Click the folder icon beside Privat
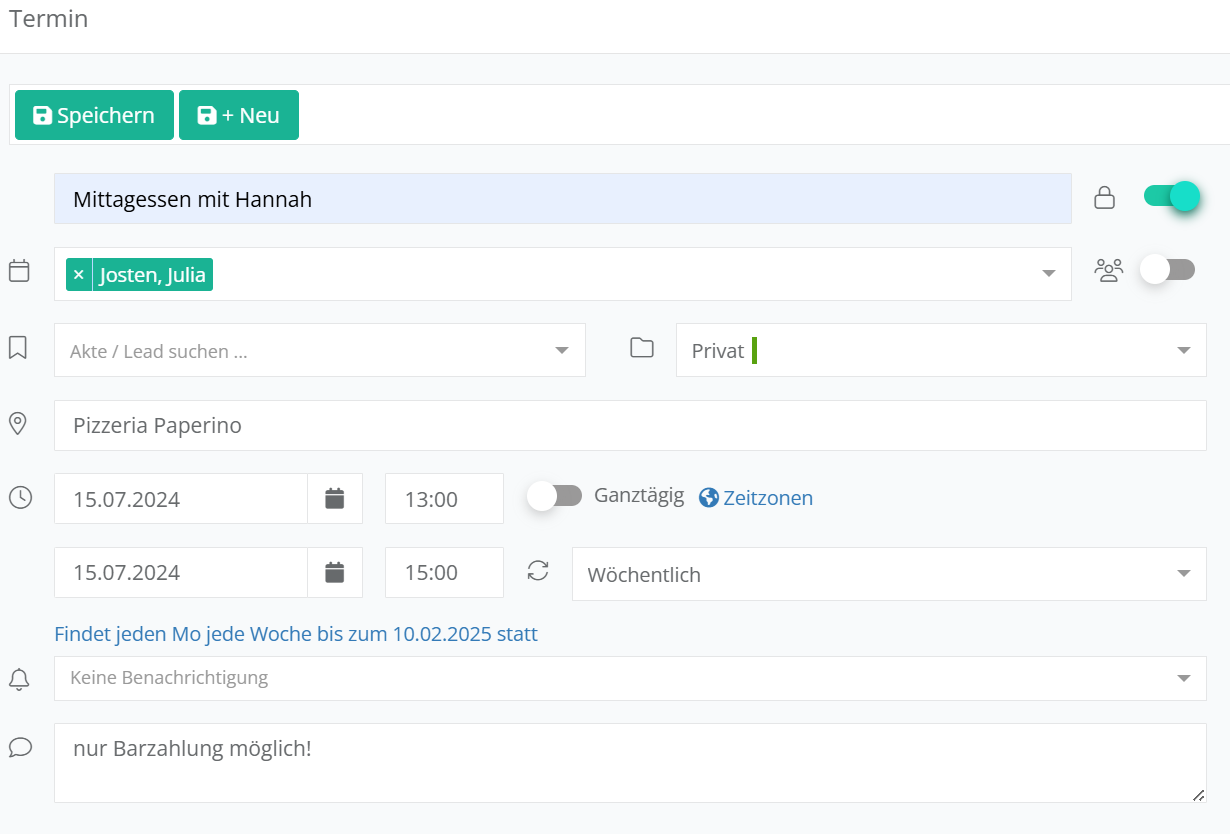This screenshot has height=834, width=1230. [x=641, y=348]
